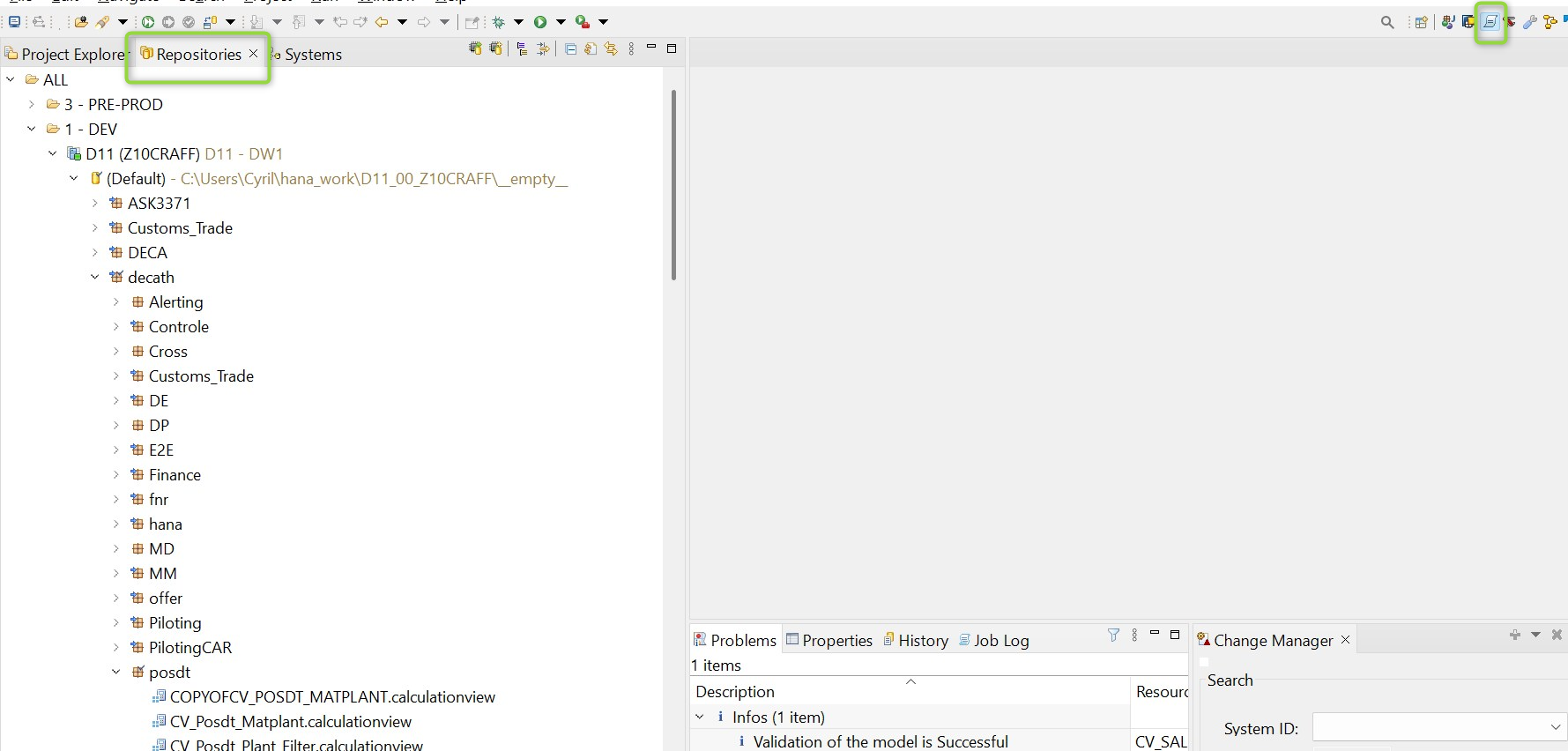
Task: Sort by the Description column header
Action: (735, 692)
